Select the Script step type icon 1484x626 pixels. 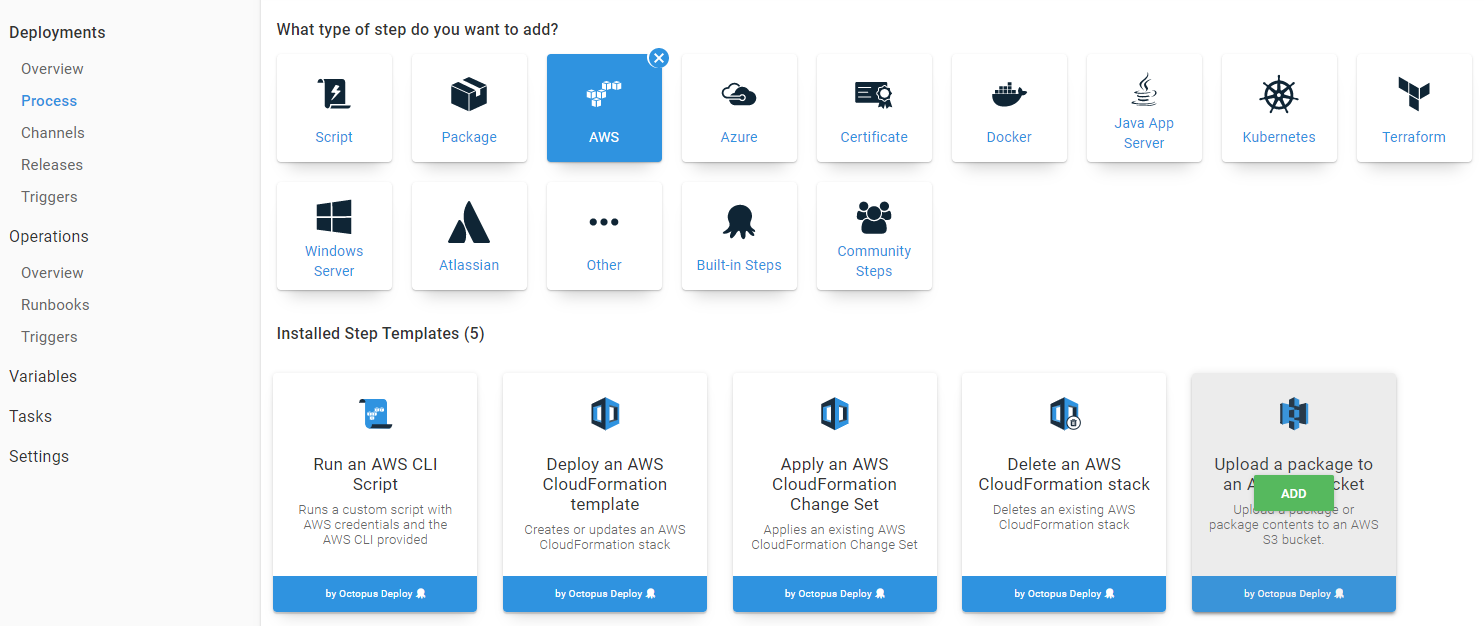click(334, 107)
